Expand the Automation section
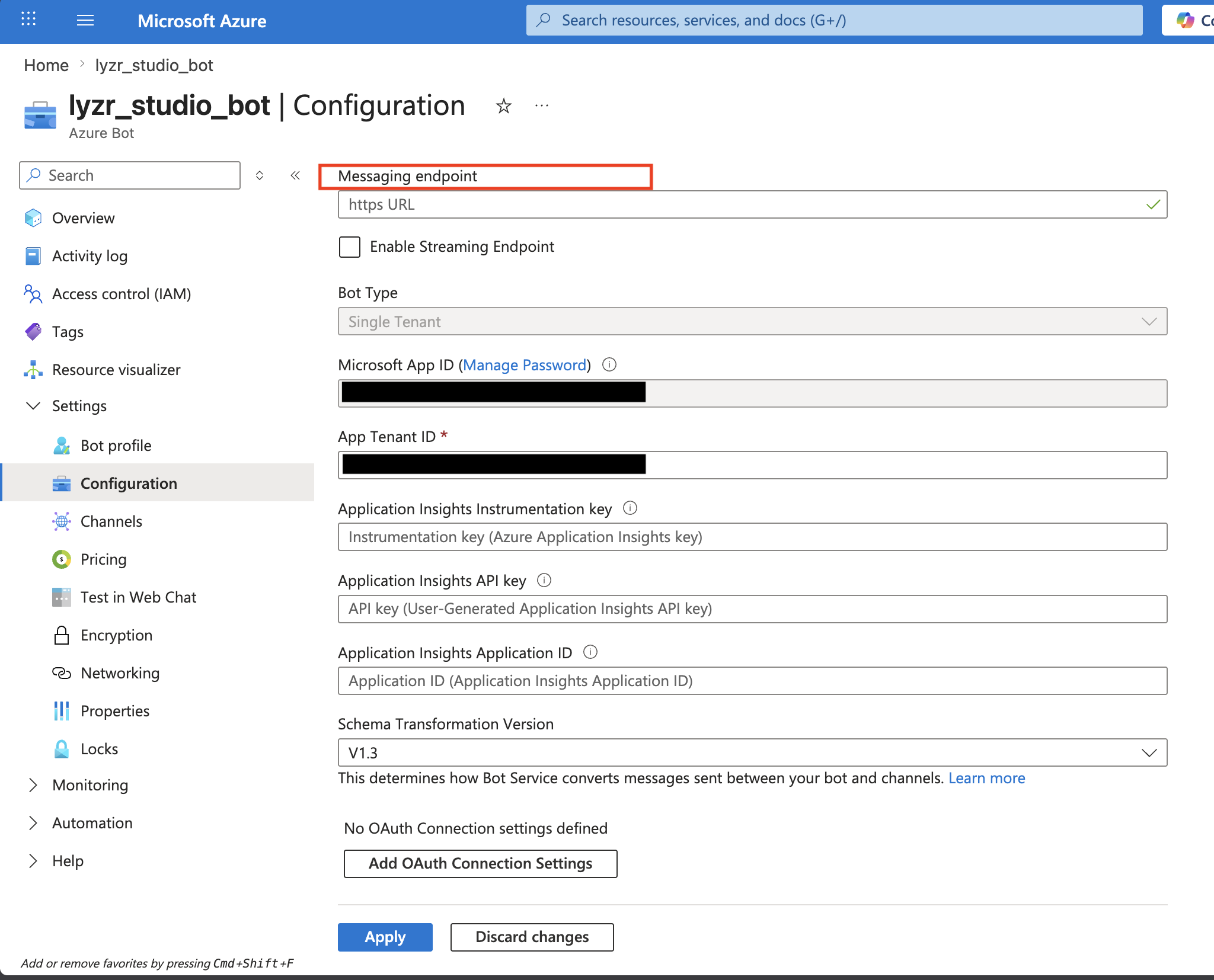Viewport: 1214px width, 980px height. tap(34, 823)
